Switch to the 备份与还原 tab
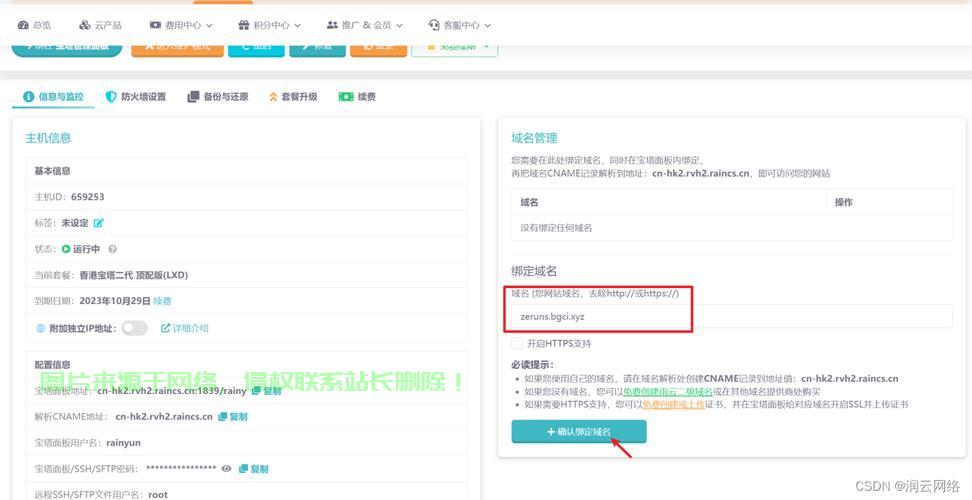 click(218, 97)
